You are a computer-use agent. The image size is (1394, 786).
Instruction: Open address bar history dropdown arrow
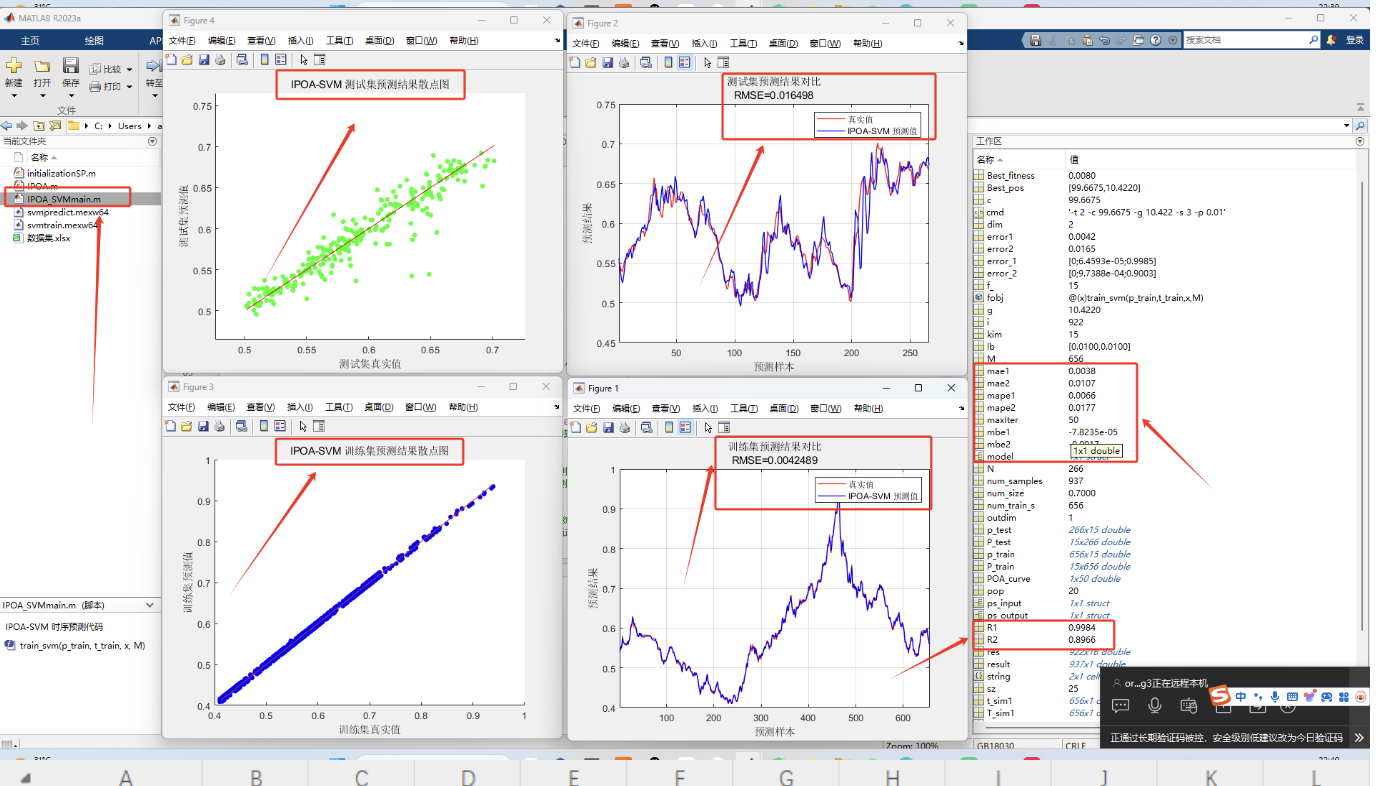coord(1345,126)
